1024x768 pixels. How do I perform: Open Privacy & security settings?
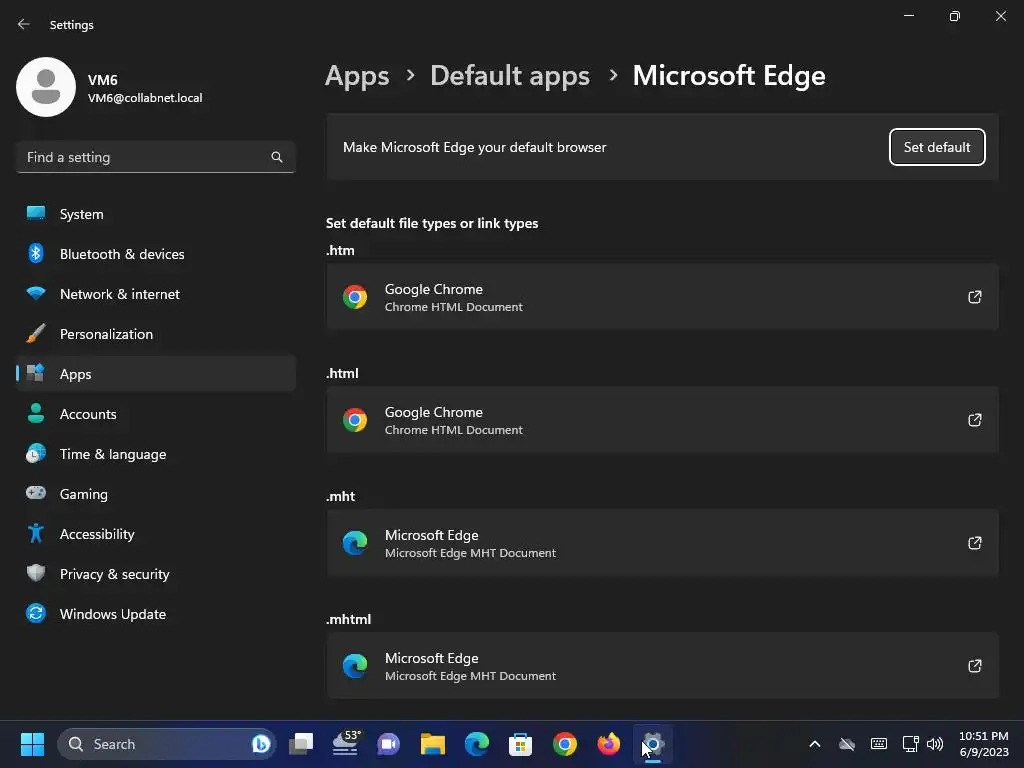coord(155,574)
